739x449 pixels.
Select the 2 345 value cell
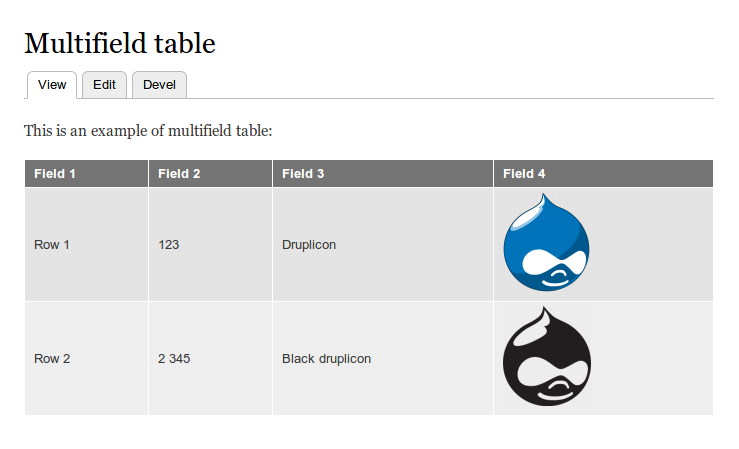coord(211,359)
